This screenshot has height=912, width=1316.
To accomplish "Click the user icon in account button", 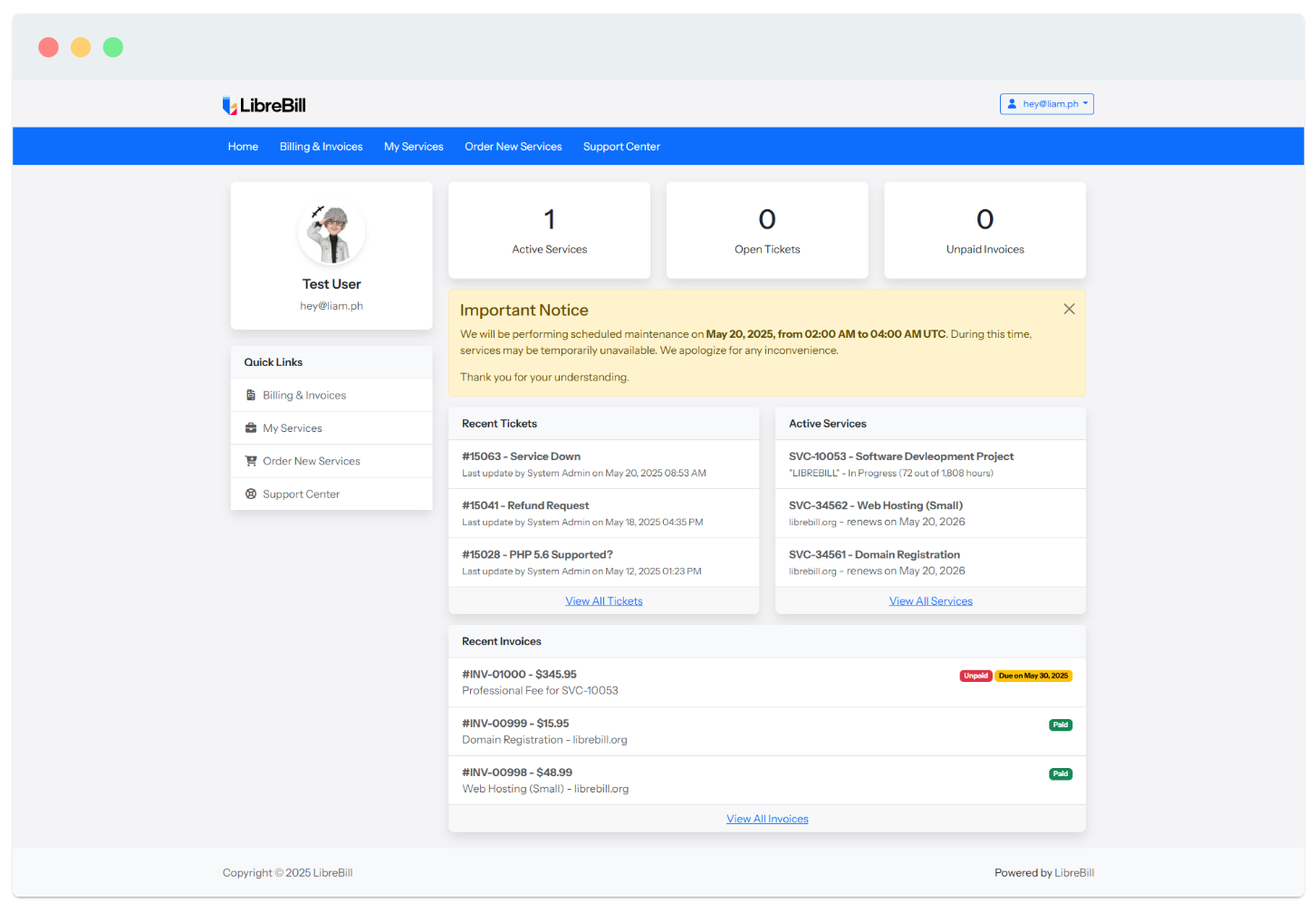I will [1013, 104].
